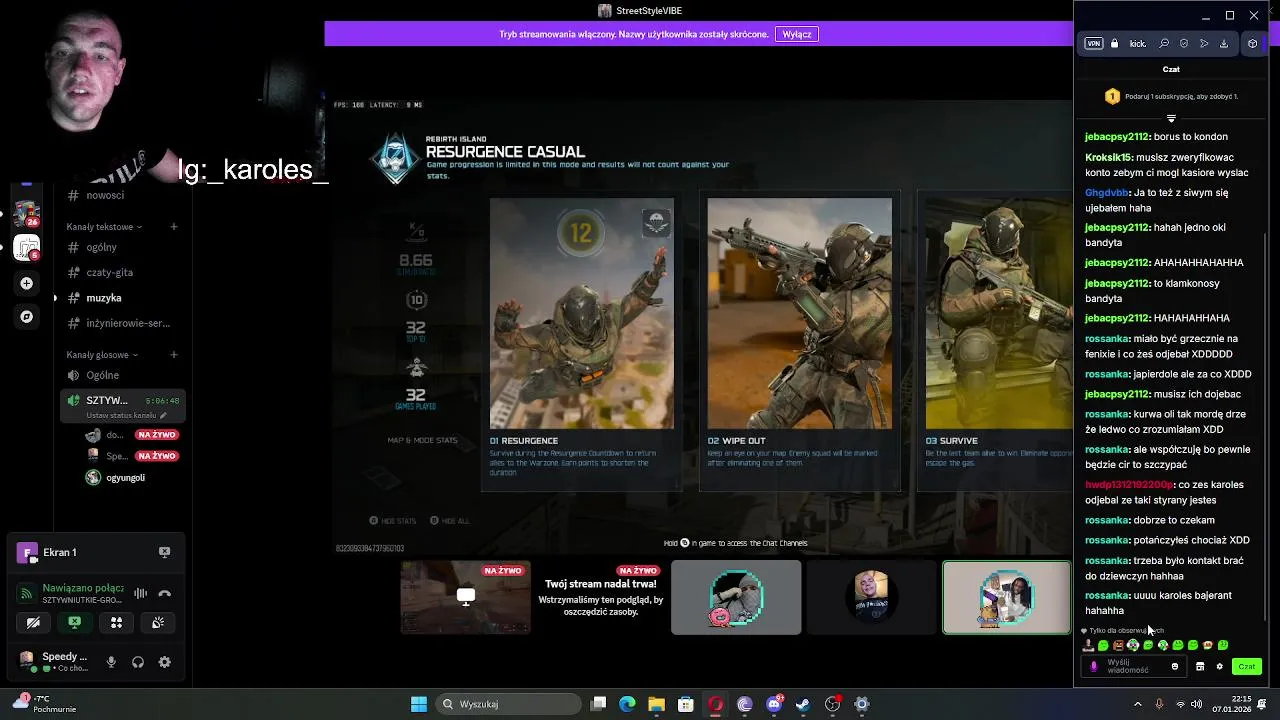Viewport: 1280px width, 720px height.
Task: Turn on camera in Discord voice panel
Action: pyautogui.click(x=33, y=622)
